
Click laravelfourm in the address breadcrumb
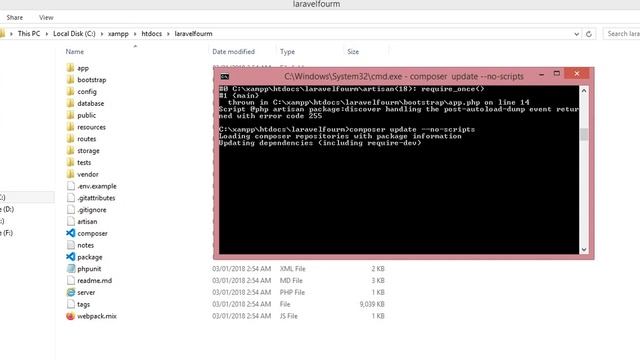(x=193, y=34)
